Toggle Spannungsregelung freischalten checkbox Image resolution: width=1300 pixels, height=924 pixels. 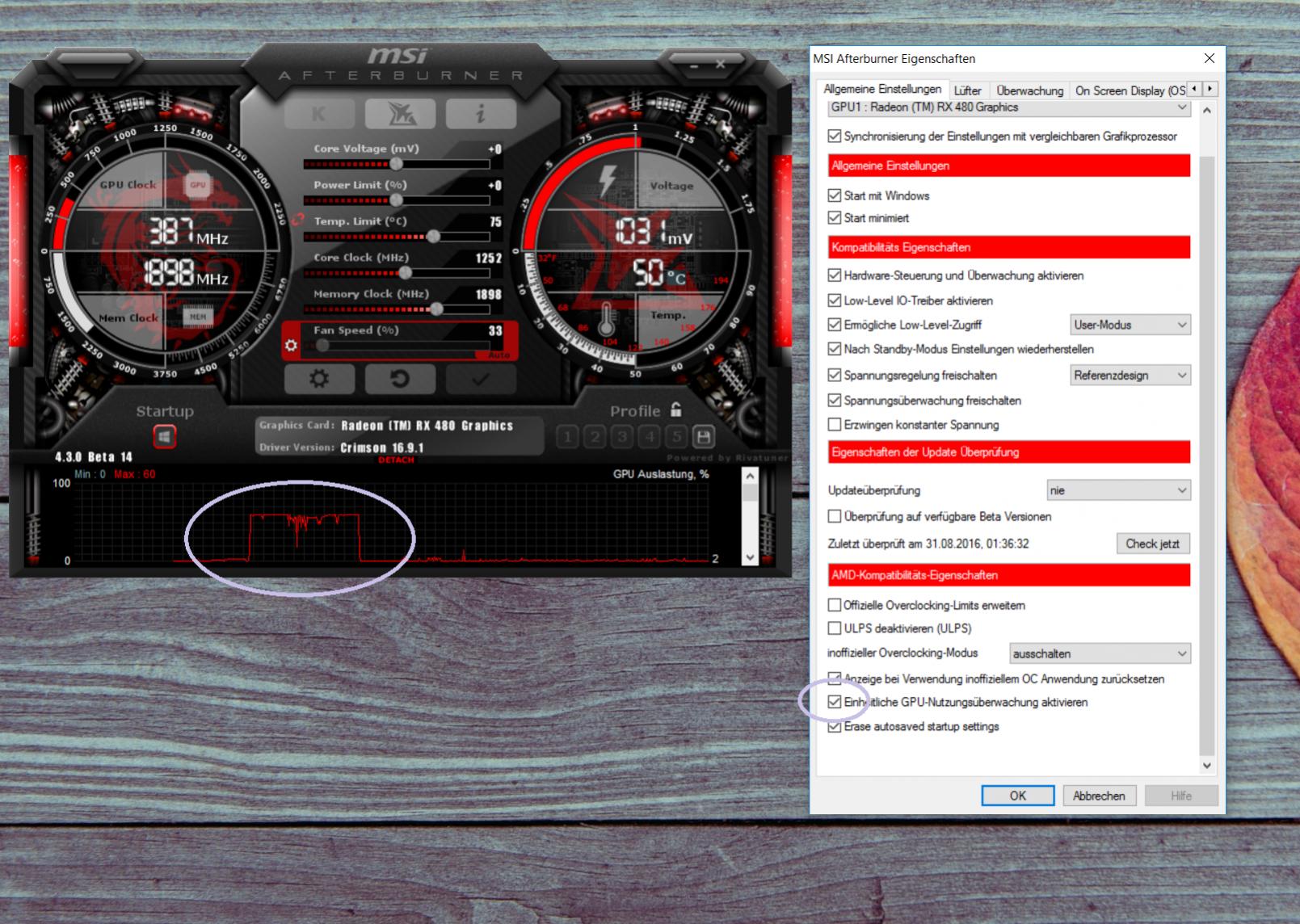[835, 376]
